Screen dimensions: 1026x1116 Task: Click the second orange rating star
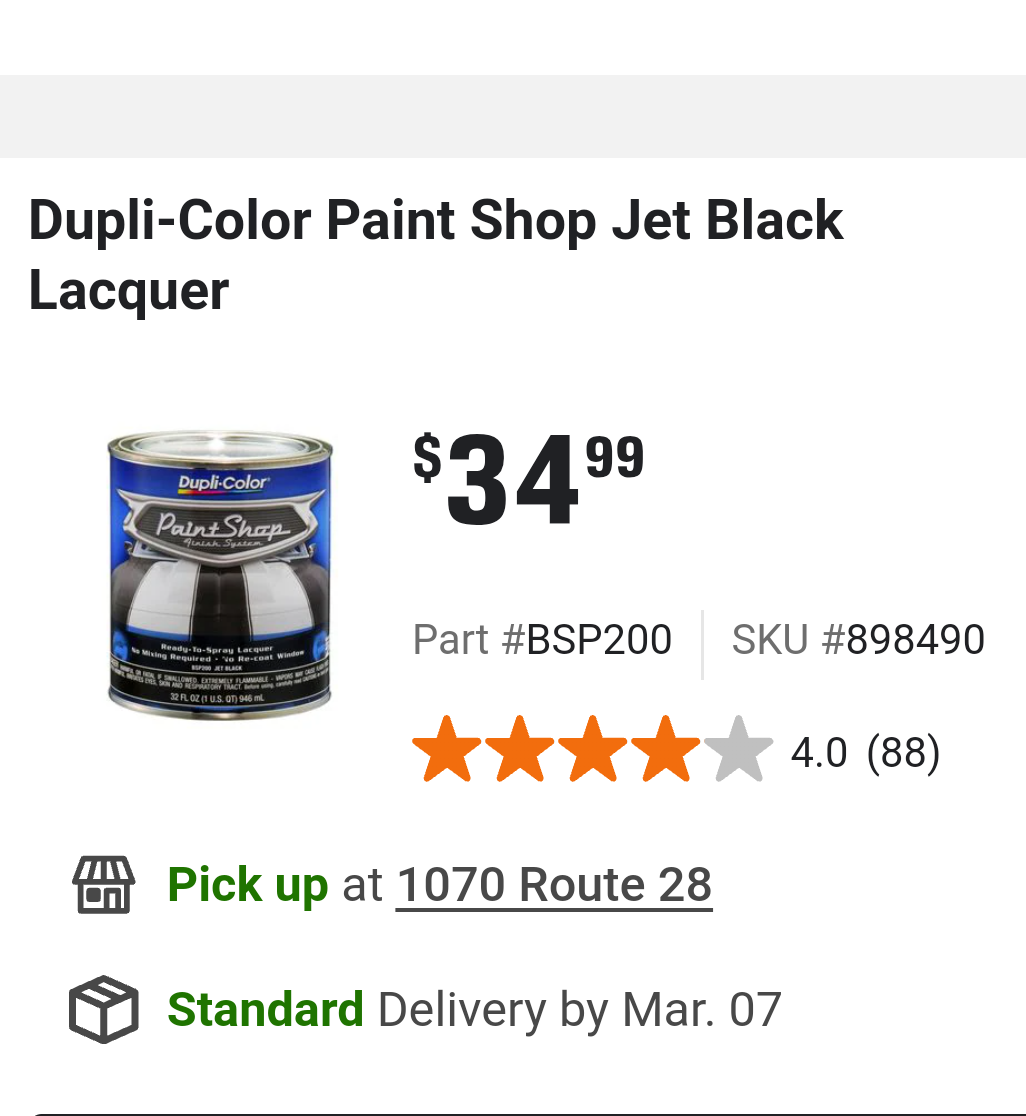(x=520, y=749)
